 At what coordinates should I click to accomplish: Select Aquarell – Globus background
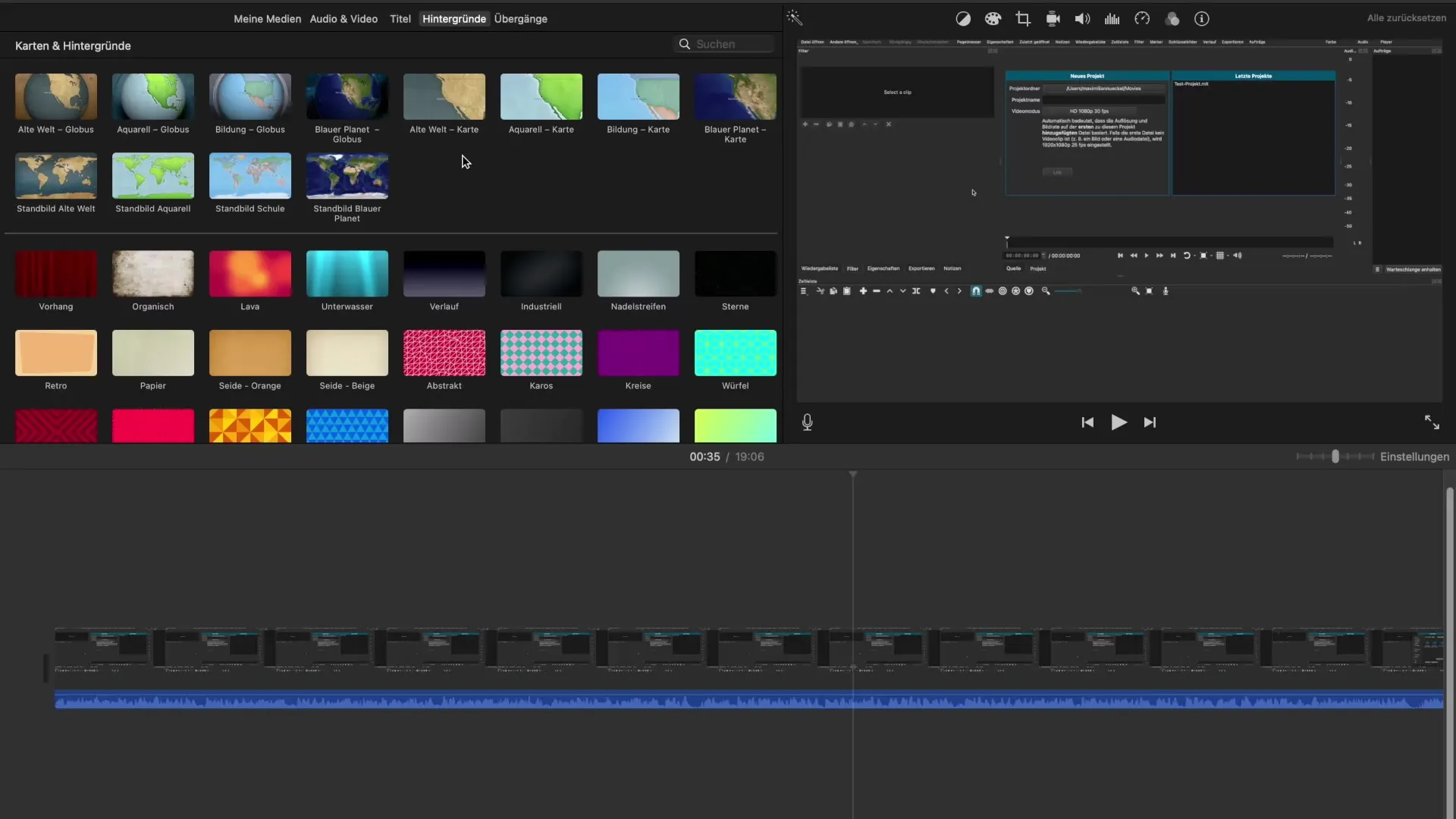[153, 97]
